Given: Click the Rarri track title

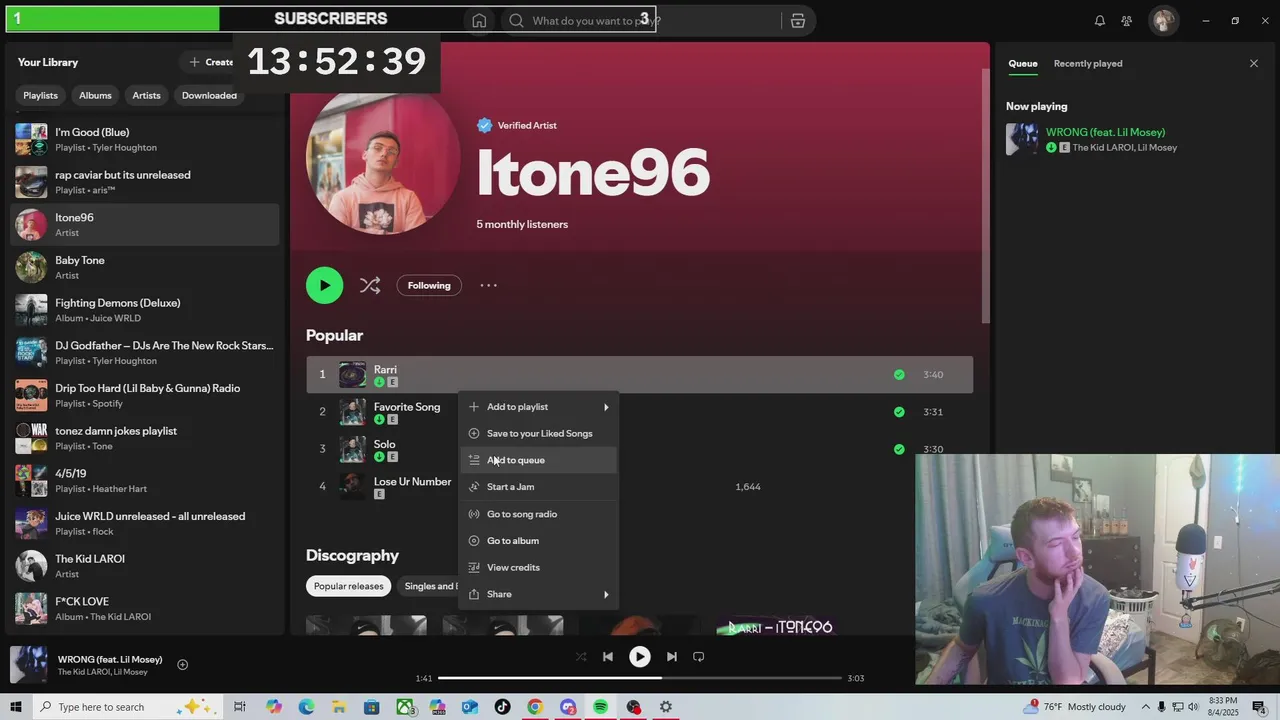Looking at the screenshot, I should point(385,369).
